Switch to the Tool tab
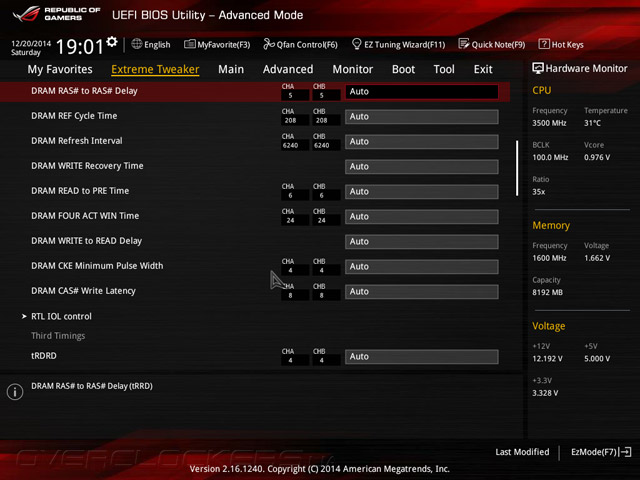Viewport: 640px width, 480px height. [x=444, y=69]
